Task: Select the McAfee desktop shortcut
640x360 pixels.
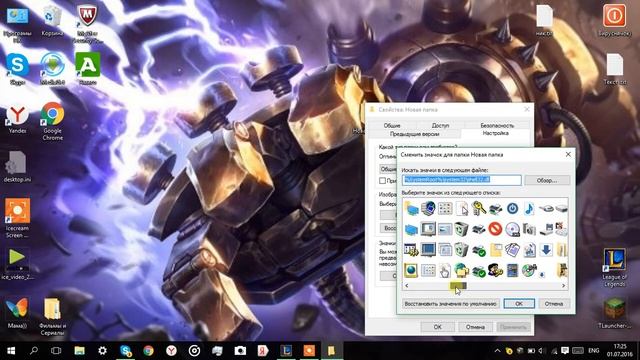Action: [87, 24]
